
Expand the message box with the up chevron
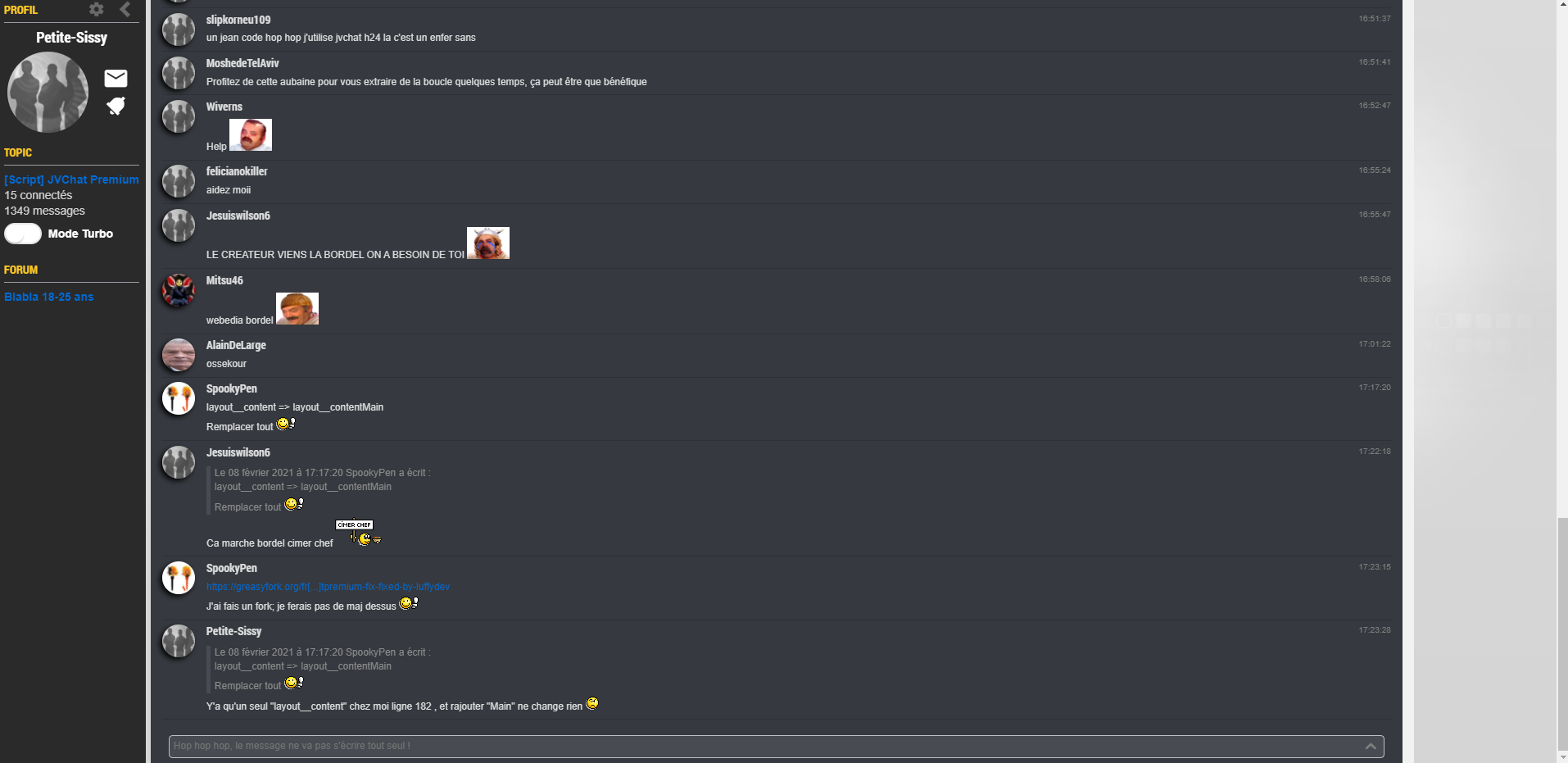click(1371, 746)
